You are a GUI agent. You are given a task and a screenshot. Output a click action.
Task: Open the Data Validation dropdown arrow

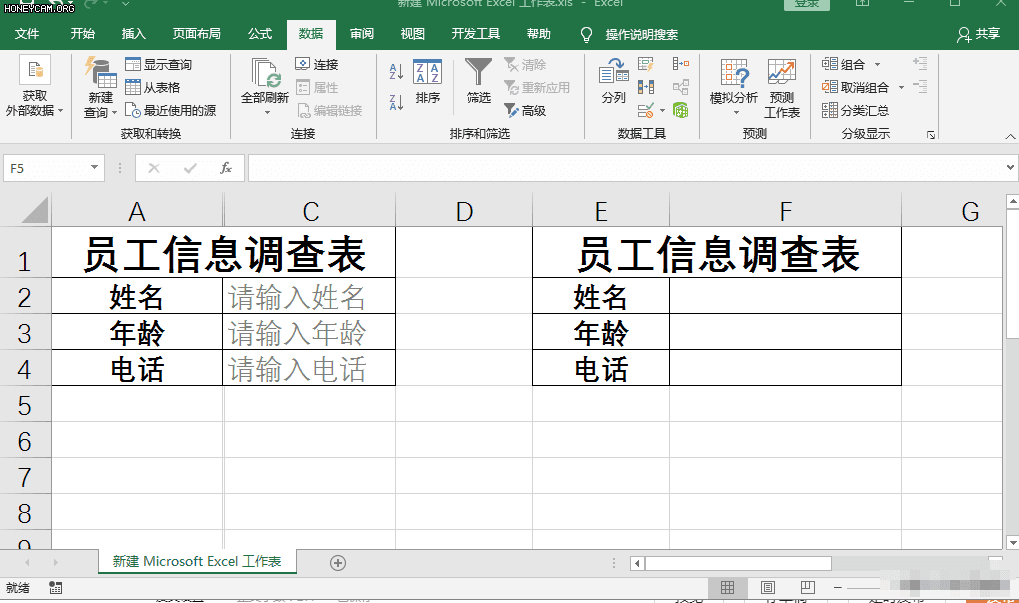point(662,110)
